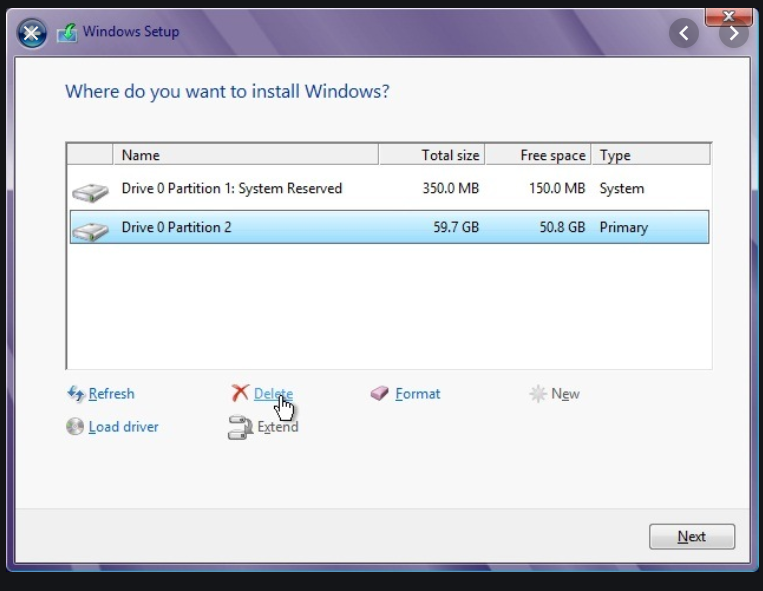Click drive icon for Partition 2
Viewport: 763px width, 591px height.
90,229
